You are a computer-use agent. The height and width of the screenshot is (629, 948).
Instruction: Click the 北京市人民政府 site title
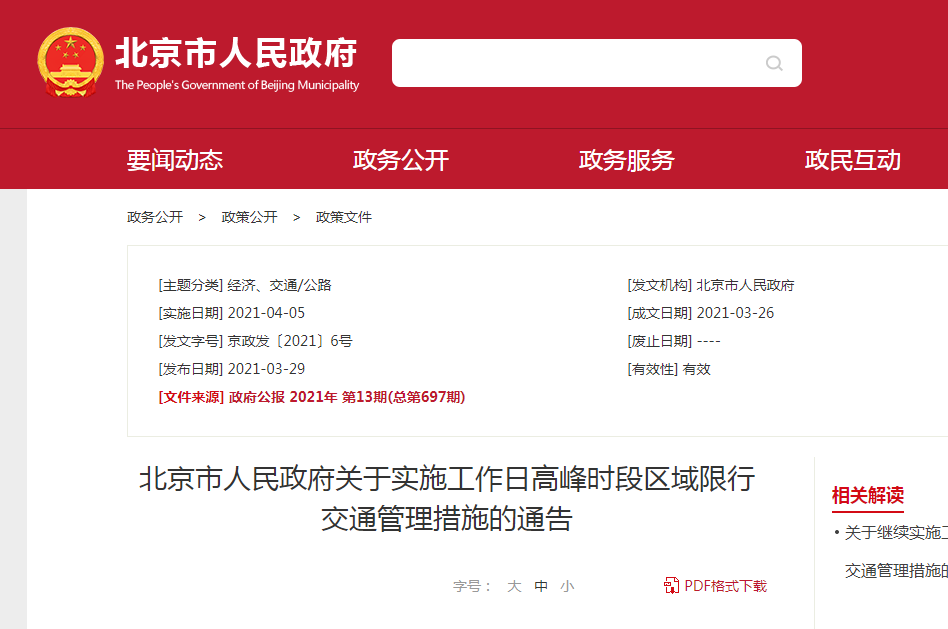tap(236, 54)
